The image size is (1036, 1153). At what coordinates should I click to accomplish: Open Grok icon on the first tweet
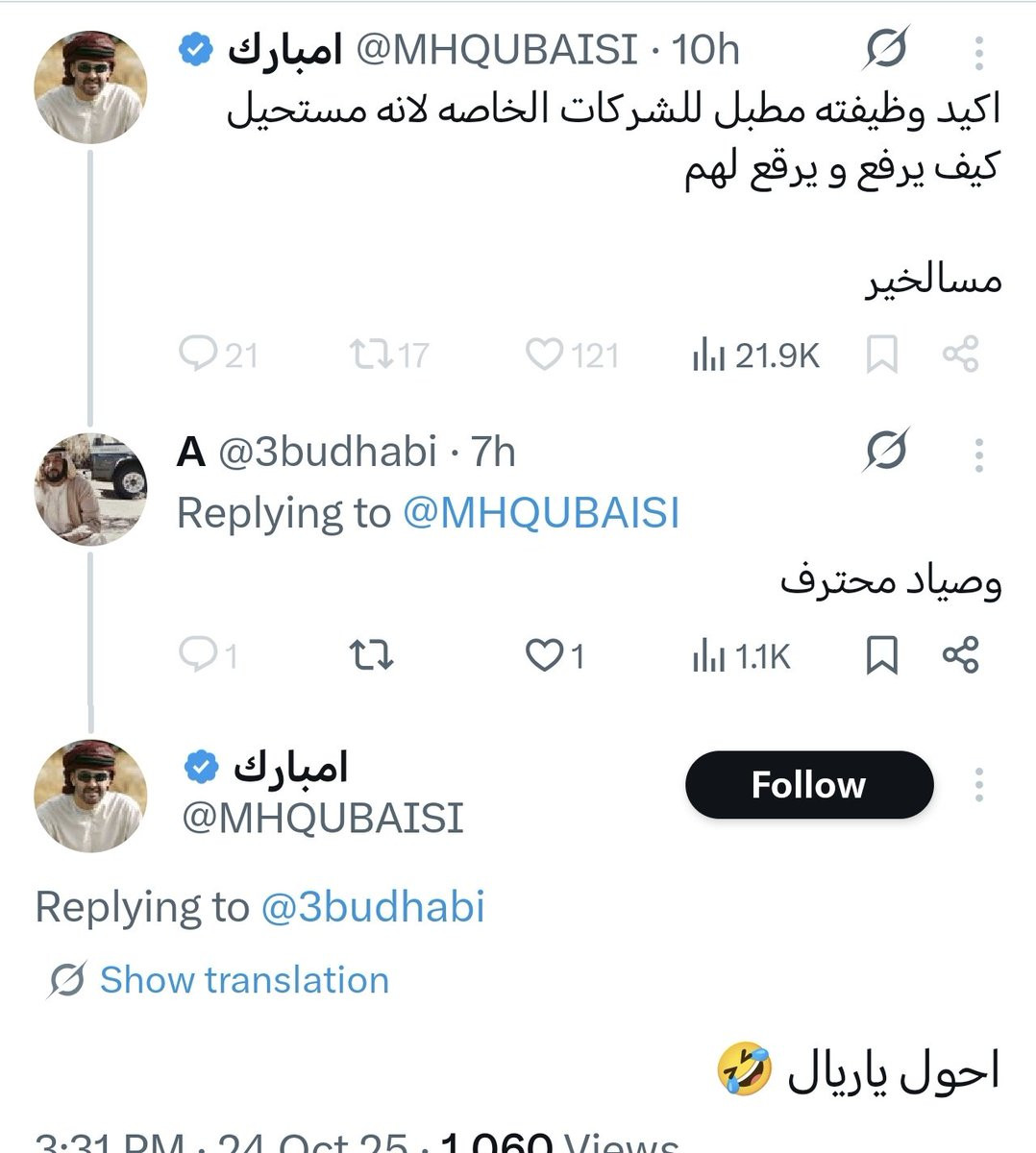click(x=885, y=49)
